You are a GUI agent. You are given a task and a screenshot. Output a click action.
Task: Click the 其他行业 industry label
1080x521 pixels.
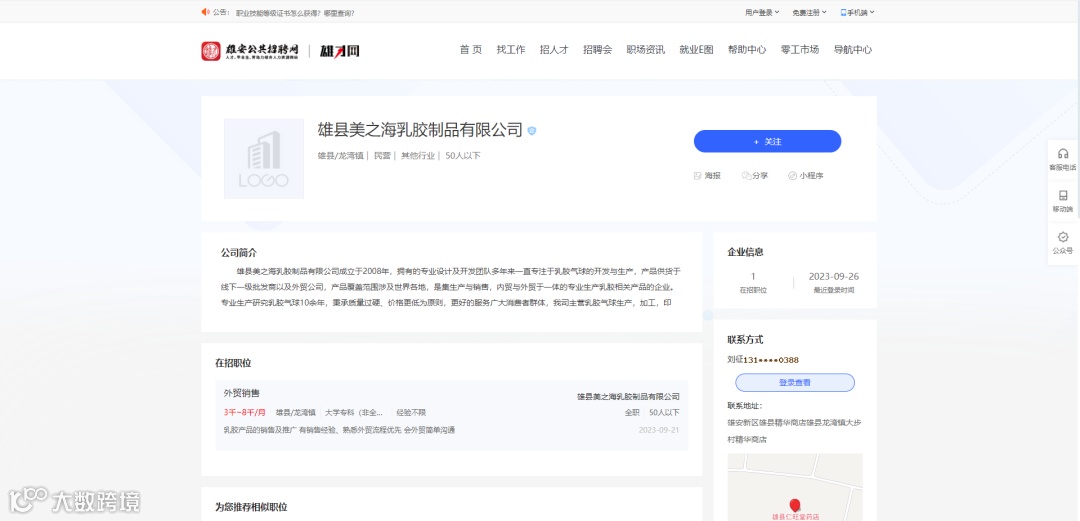(418, 156)
